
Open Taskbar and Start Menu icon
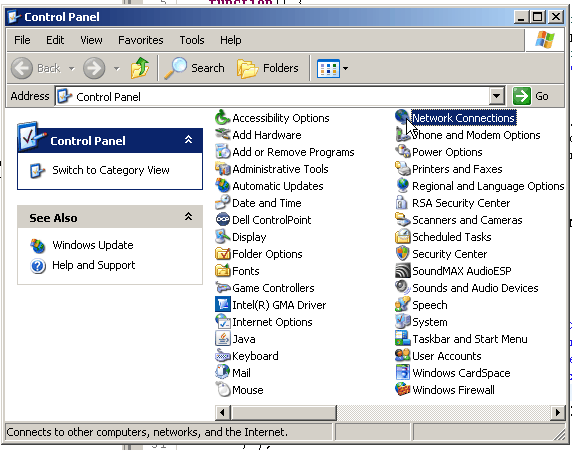(x=402, y=339)
